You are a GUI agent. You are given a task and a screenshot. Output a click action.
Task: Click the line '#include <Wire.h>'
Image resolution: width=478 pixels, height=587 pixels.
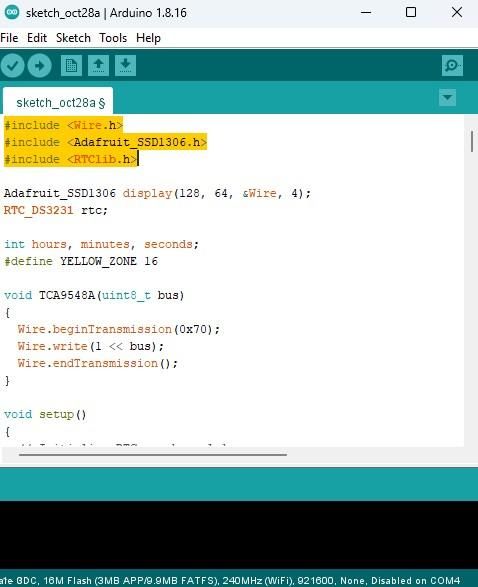tap(63, 125)
